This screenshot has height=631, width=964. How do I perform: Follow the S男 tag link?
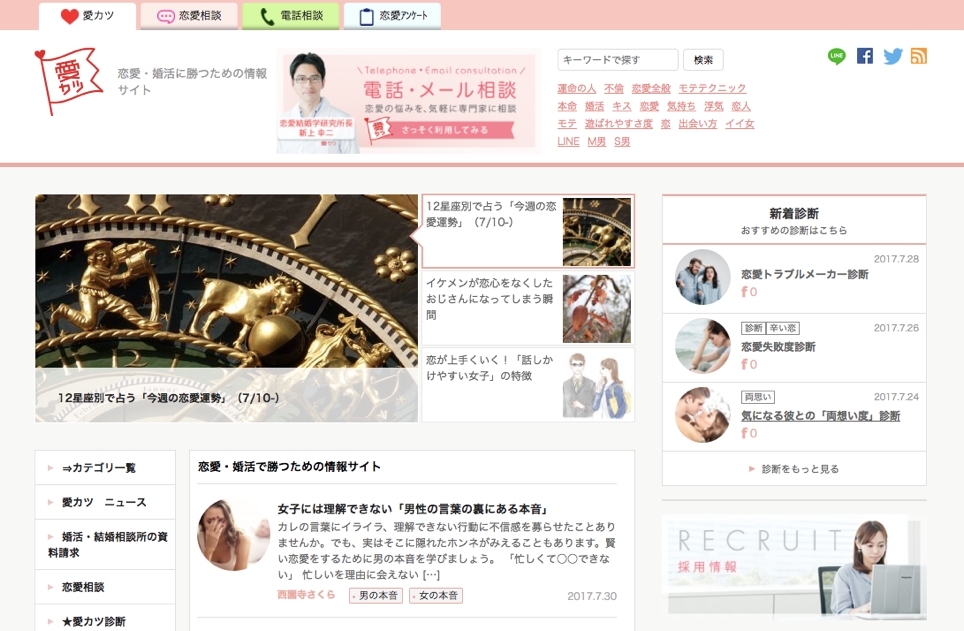click(x=622, y=141)
